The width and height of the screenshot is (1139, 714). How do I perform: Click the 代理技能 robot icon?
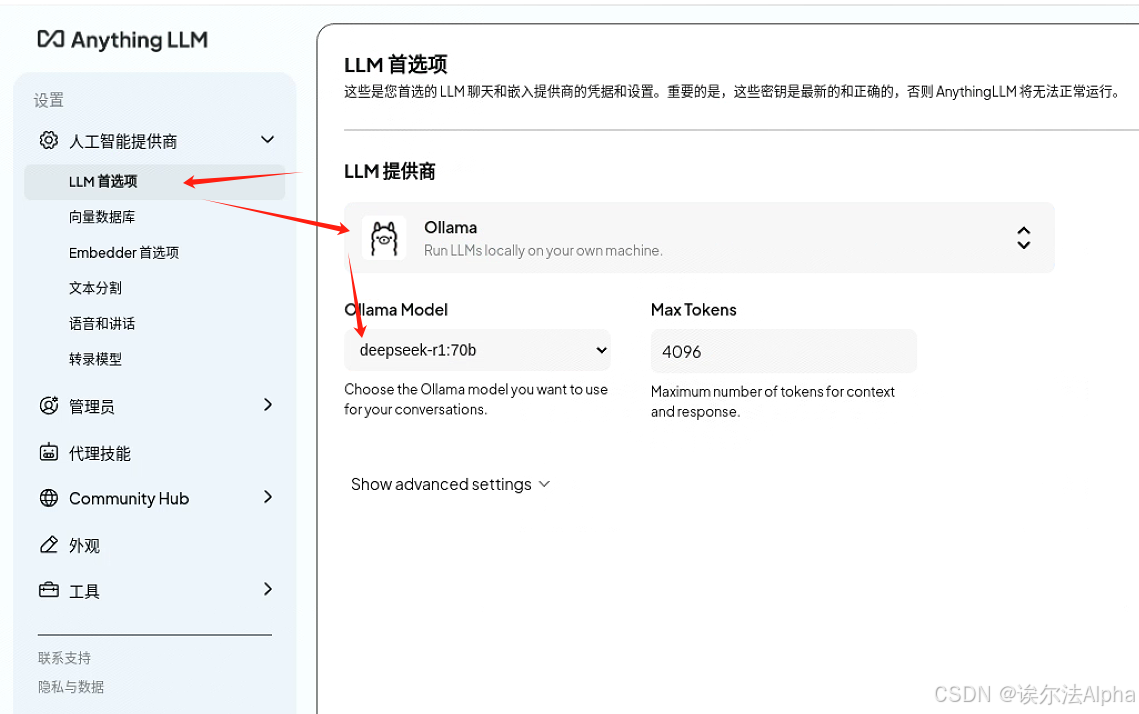49,453
